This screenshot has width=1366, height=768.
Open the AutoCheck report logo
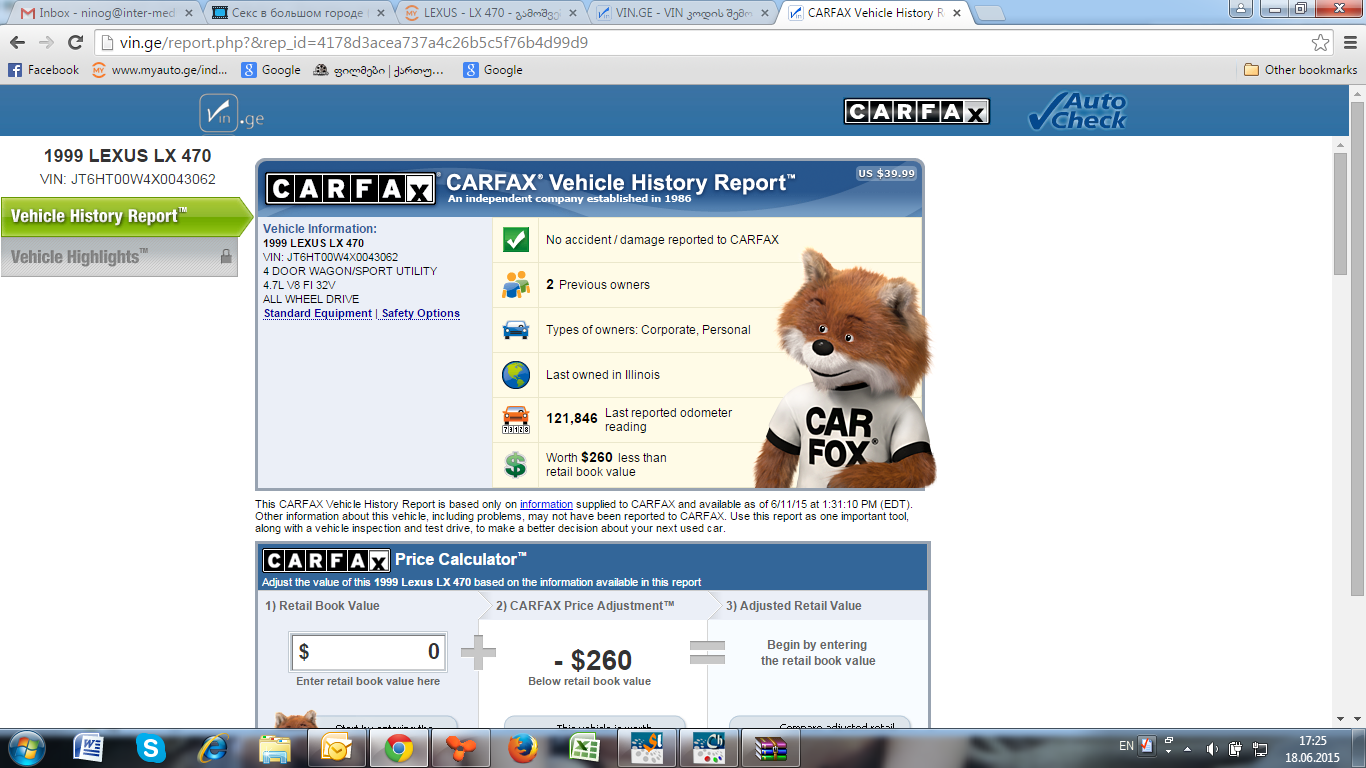(1078, 111)
